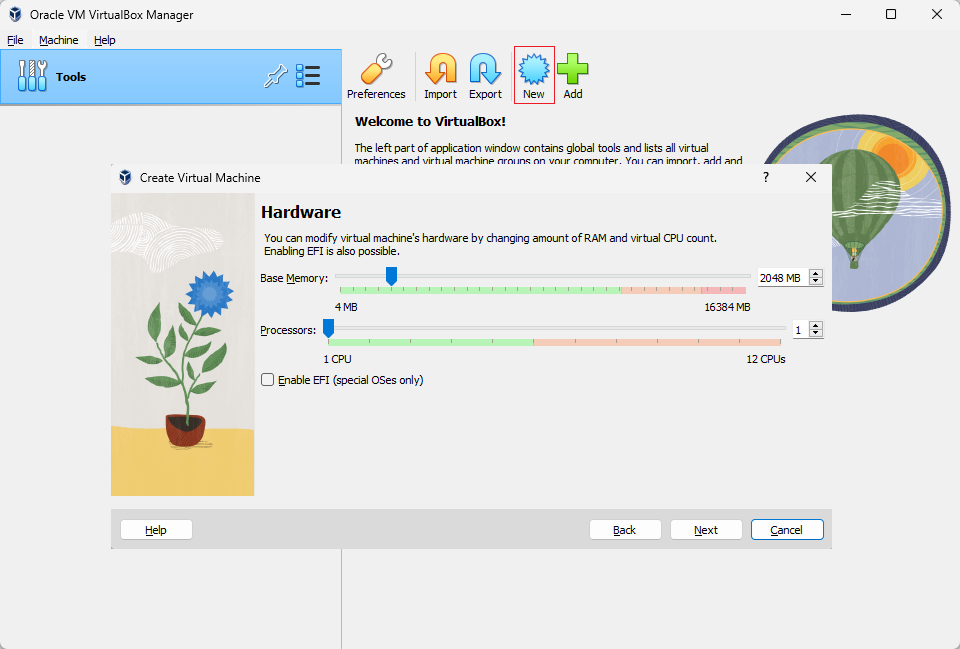The width and height of the screenshot is (960, 649).
Task: Click the New virtual machine icon
Action: click(534, 69)
